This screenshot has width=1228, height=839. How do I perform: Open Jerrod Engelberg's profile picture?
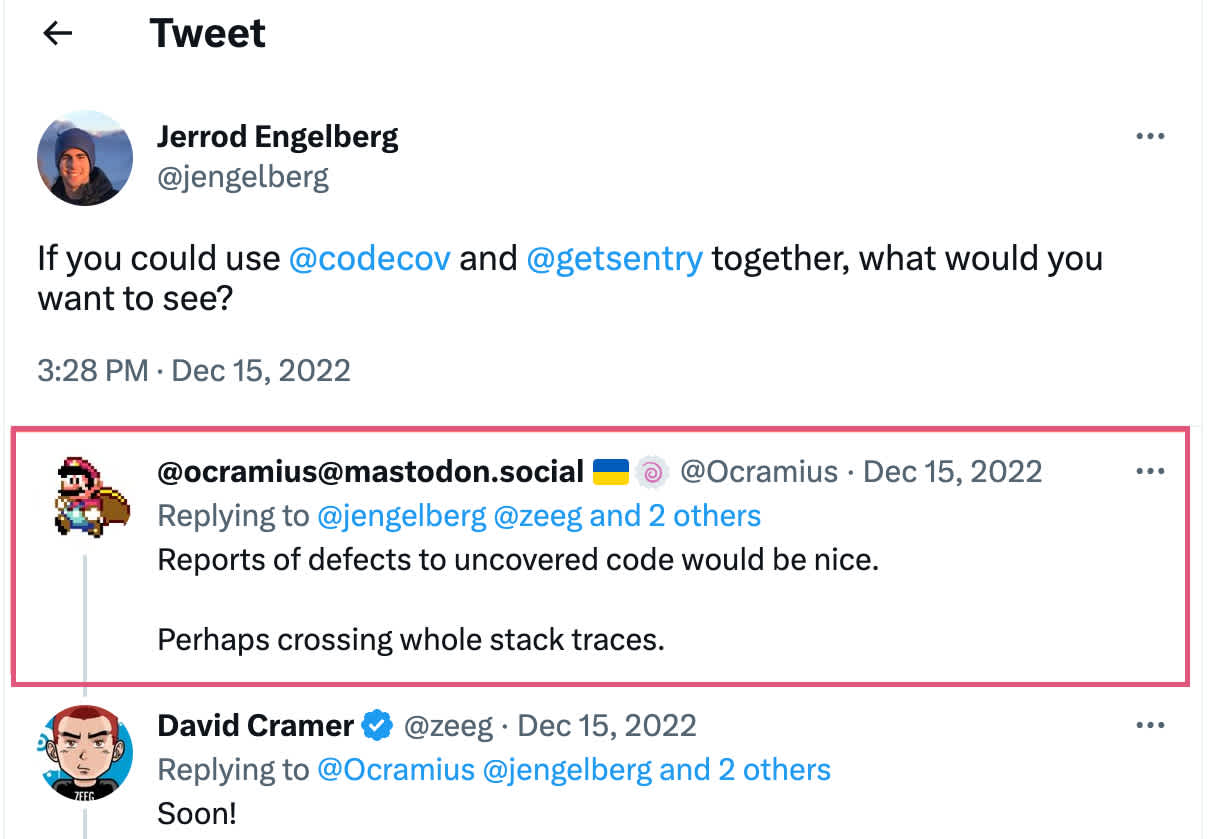click(x=85, y=158)
